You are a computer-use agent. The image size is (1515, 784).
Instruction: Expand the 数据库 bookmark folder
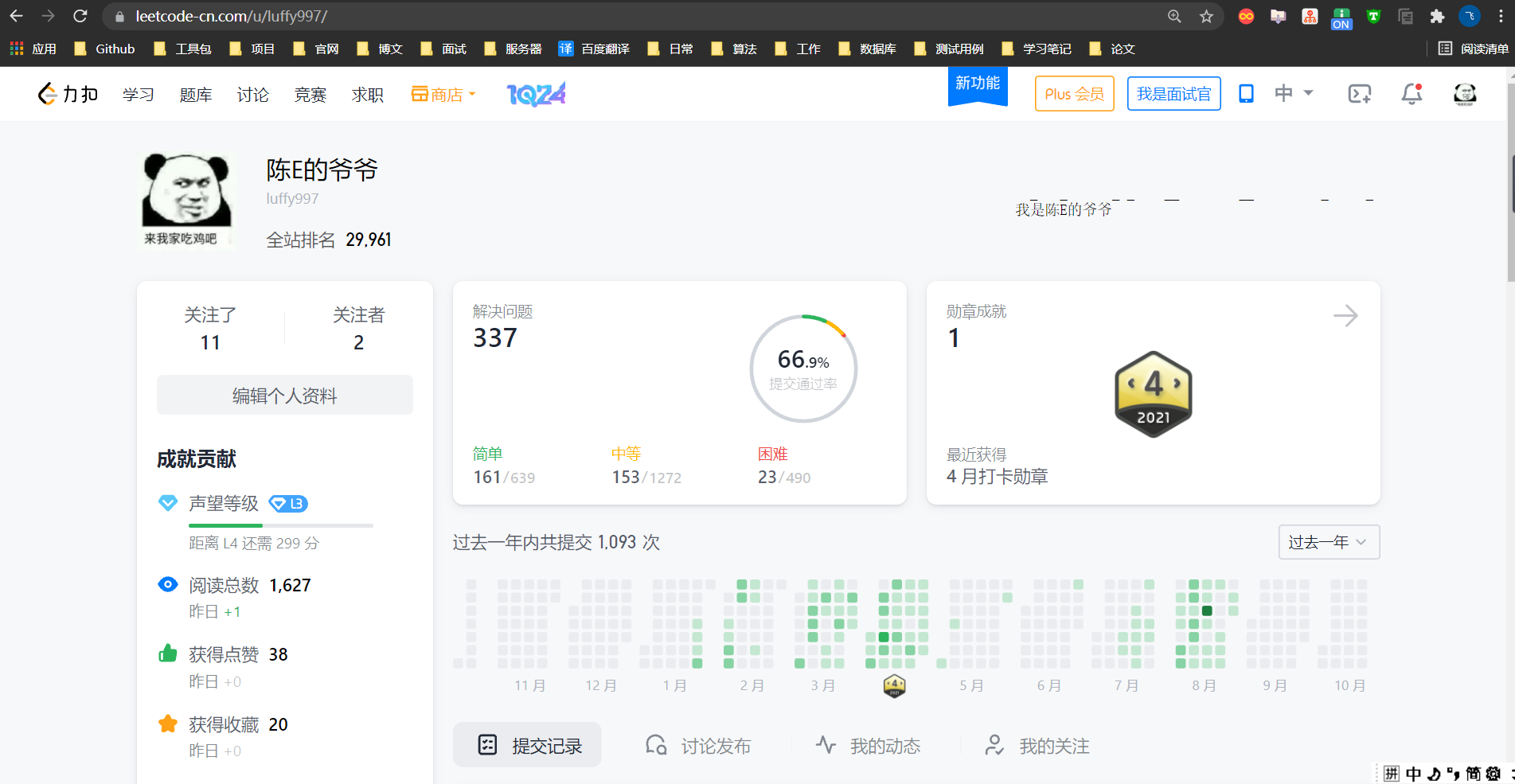pos(867,49)
